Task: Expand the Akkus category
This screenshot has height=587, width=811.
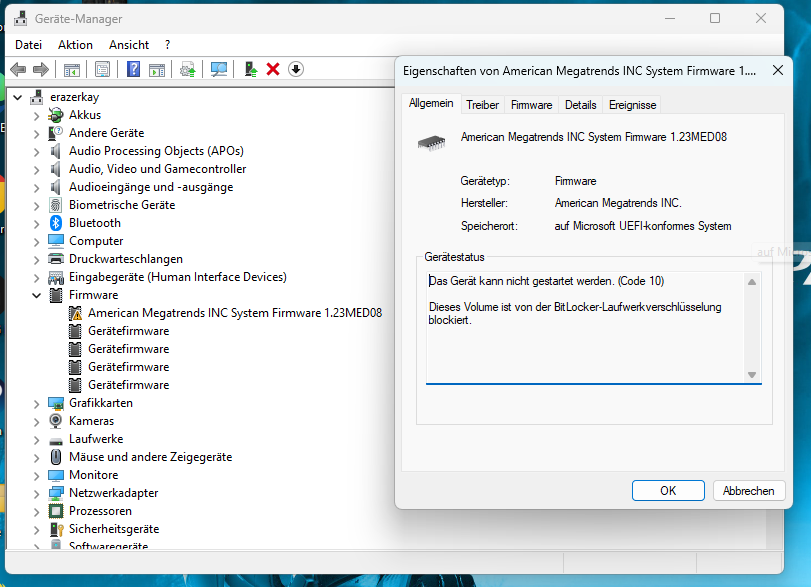Action: [x=37, y=115]
